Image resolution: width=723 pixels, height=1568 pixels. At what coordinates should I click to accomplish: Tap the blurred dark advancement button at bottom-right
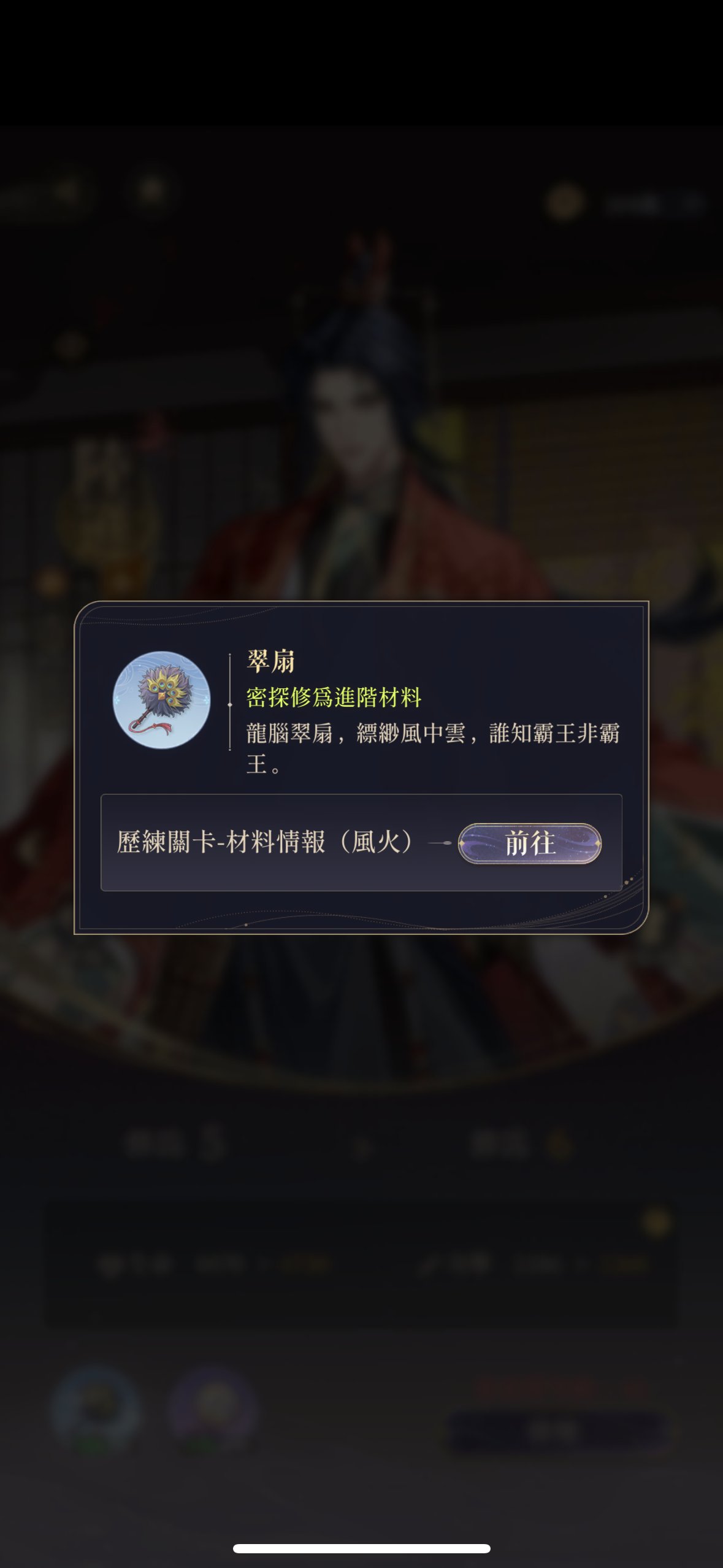(x=557, y=1432)
